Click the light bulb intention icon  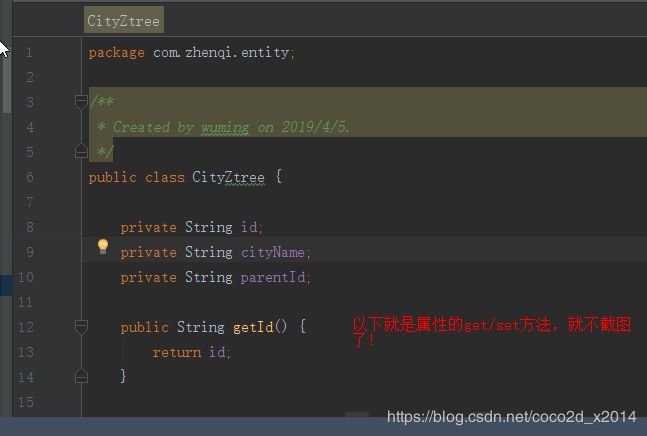pyautogui.click(x=103, y=247)
